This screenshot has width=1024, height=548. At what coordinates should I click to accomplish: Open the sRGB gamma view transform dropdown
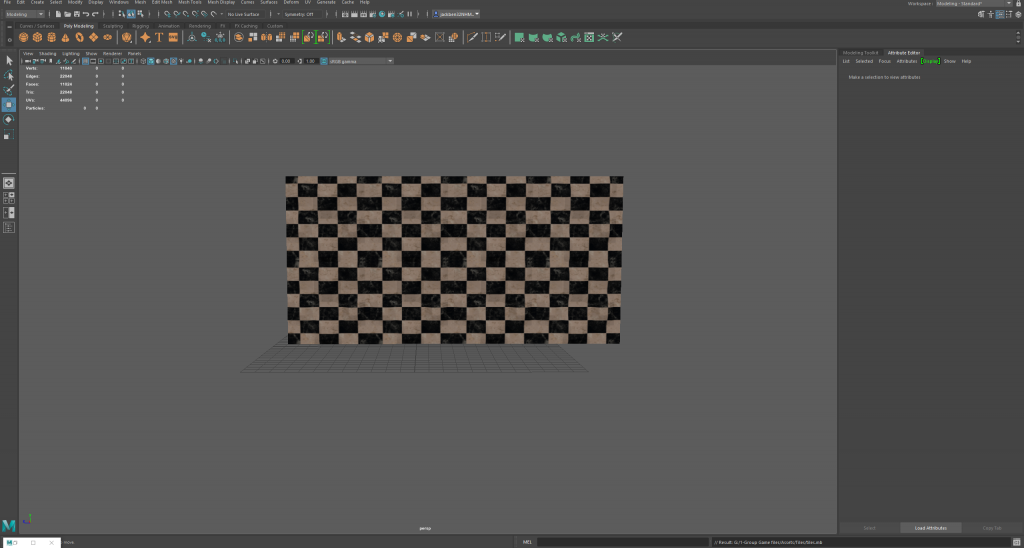point(356,61)
